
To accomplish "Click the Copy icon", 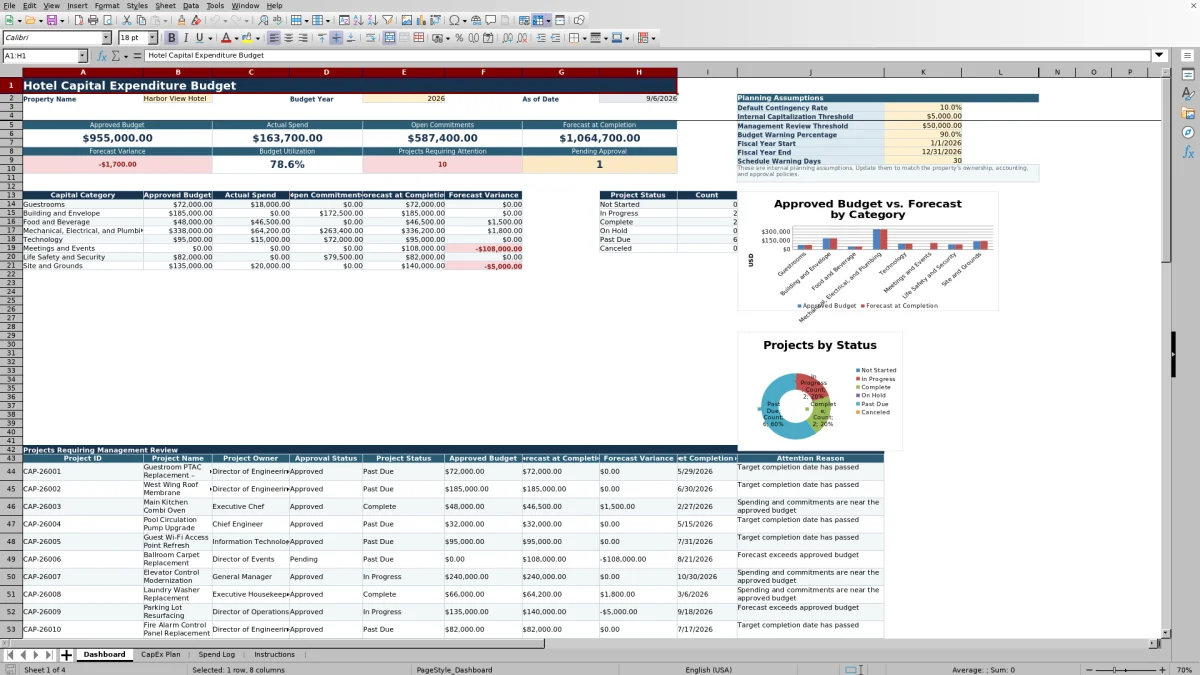I will [x=142, y=20].
